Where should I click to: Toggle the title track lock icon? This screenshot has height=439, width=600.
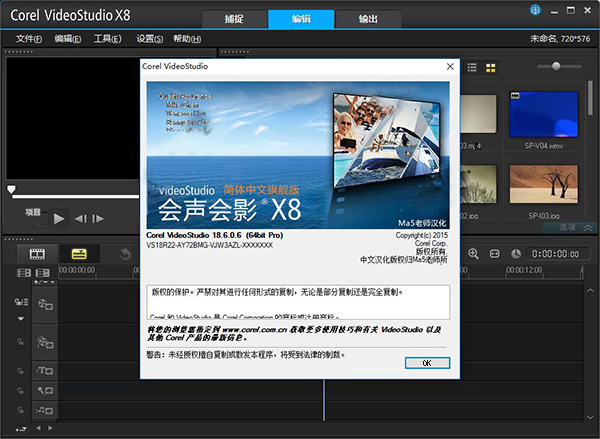point(19,369)
